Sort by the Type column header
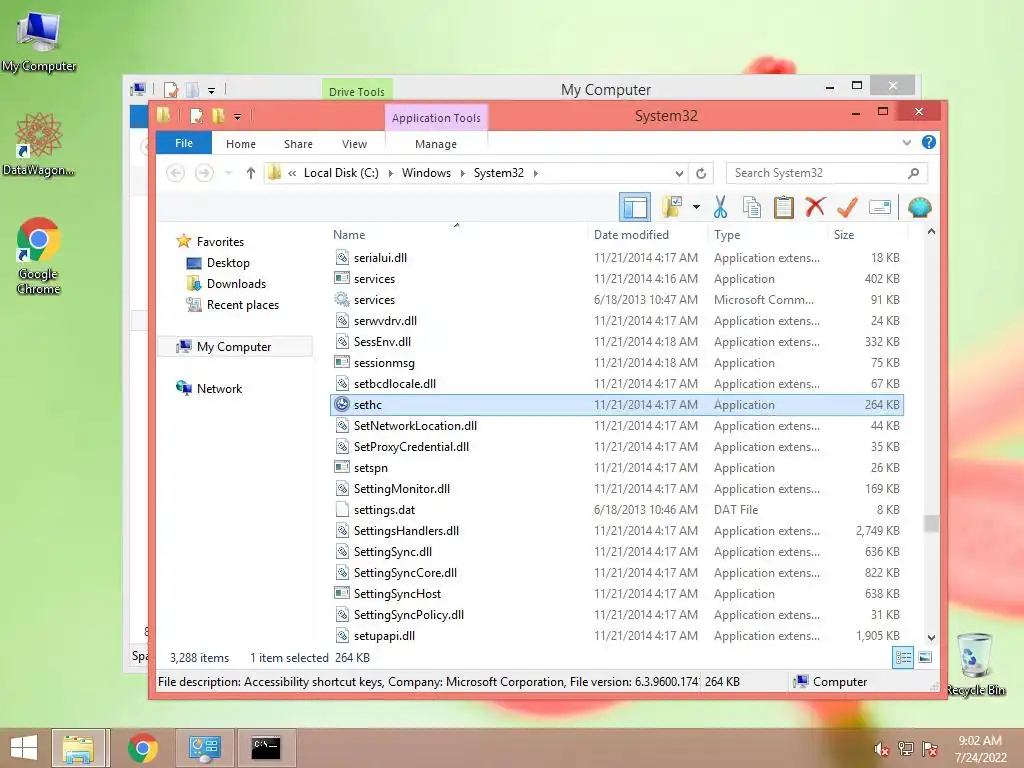1024x768 pixels. [x=727, y=234]
